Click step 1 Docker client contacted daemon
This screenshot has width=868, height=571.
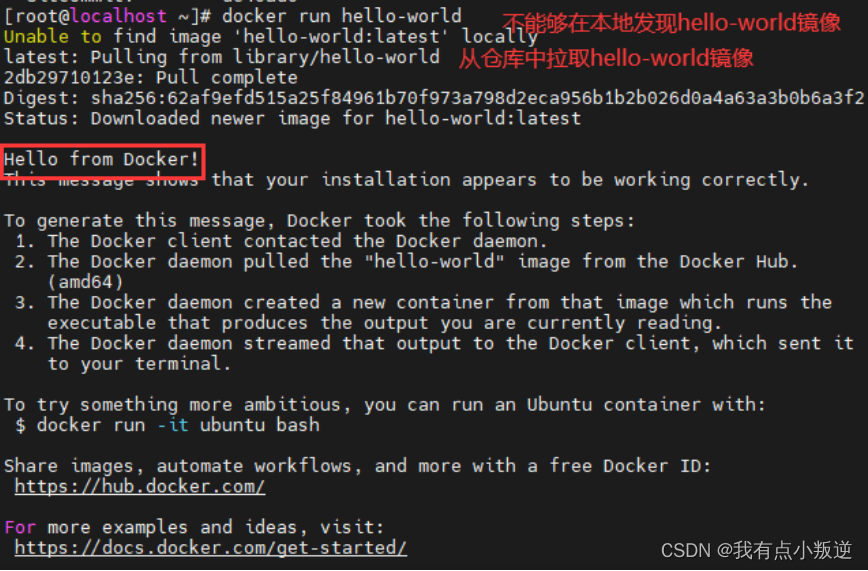coord(281,241)
